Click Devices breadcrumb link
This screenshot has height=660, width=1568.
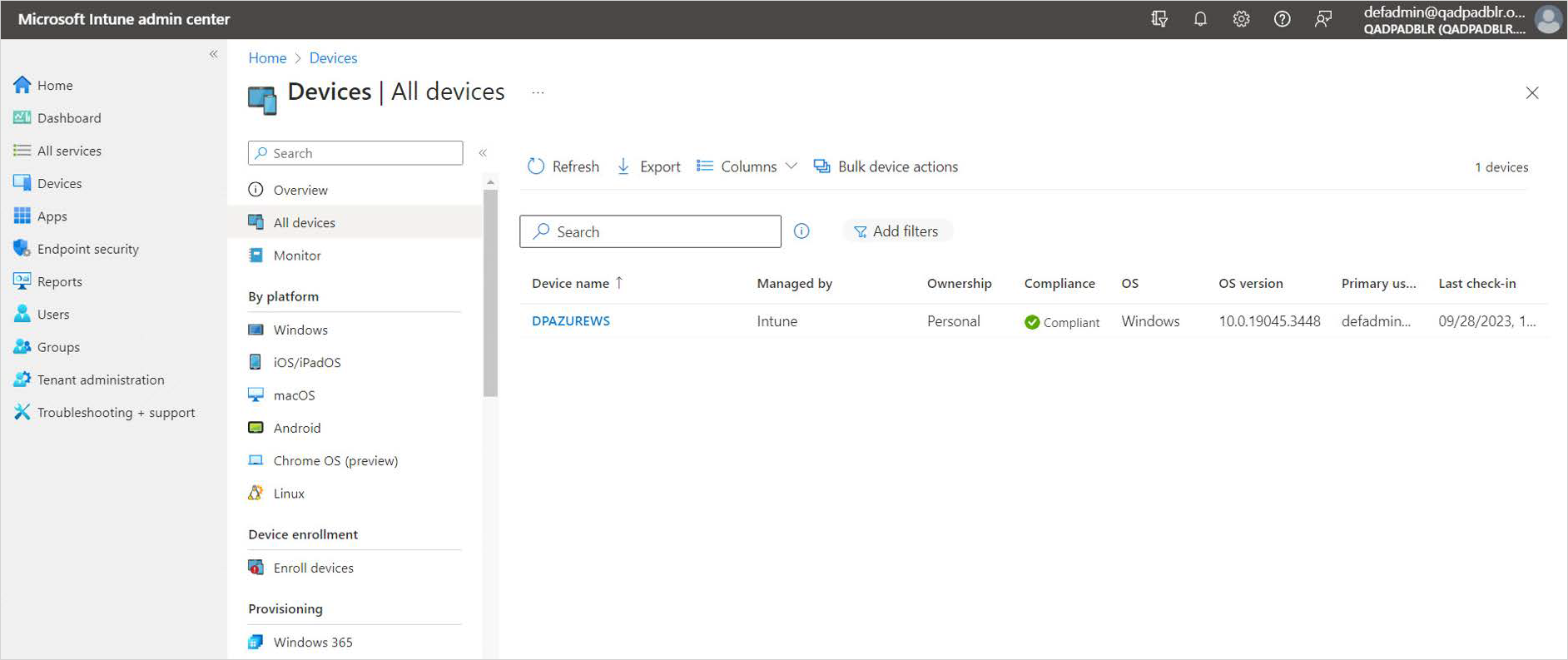(x=333, y=58)
